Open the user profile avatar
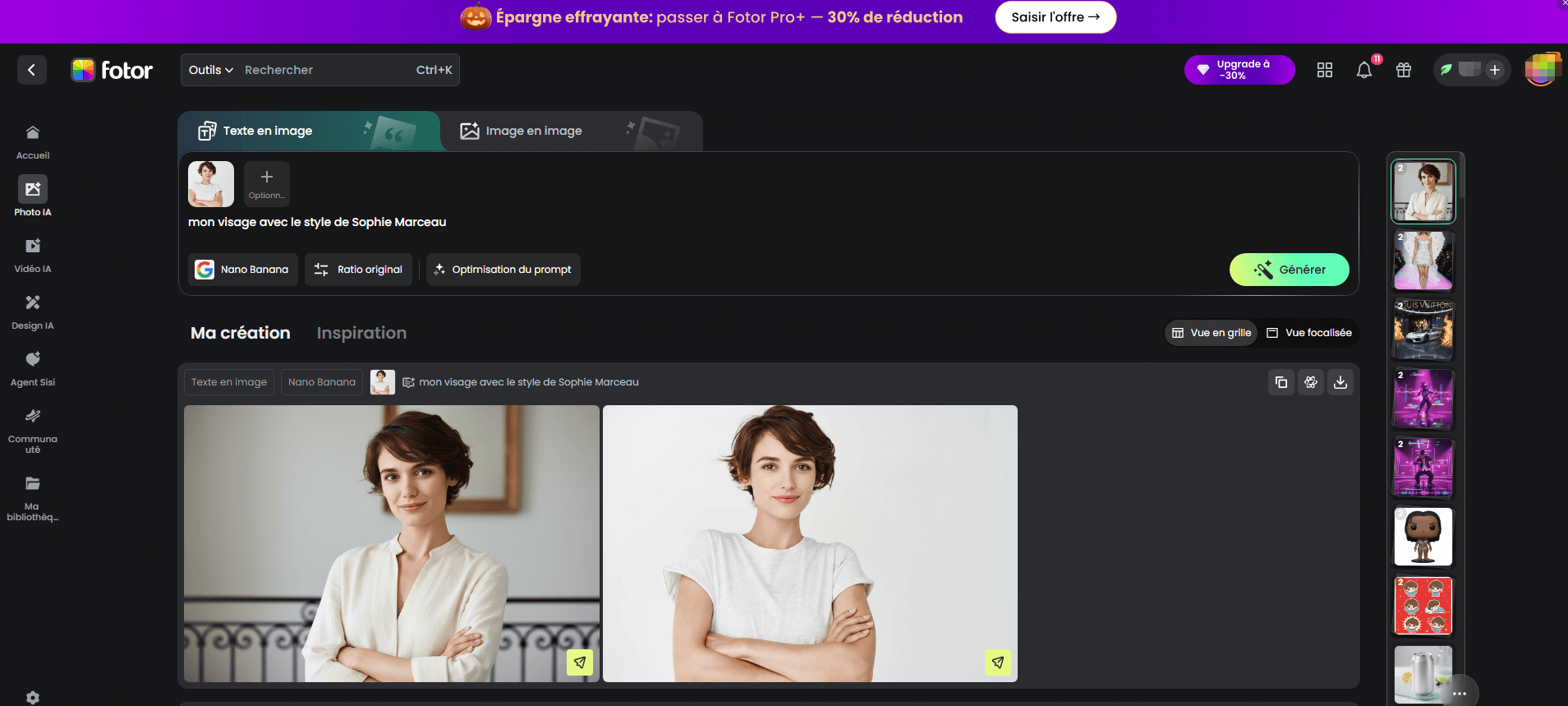 1543,70
